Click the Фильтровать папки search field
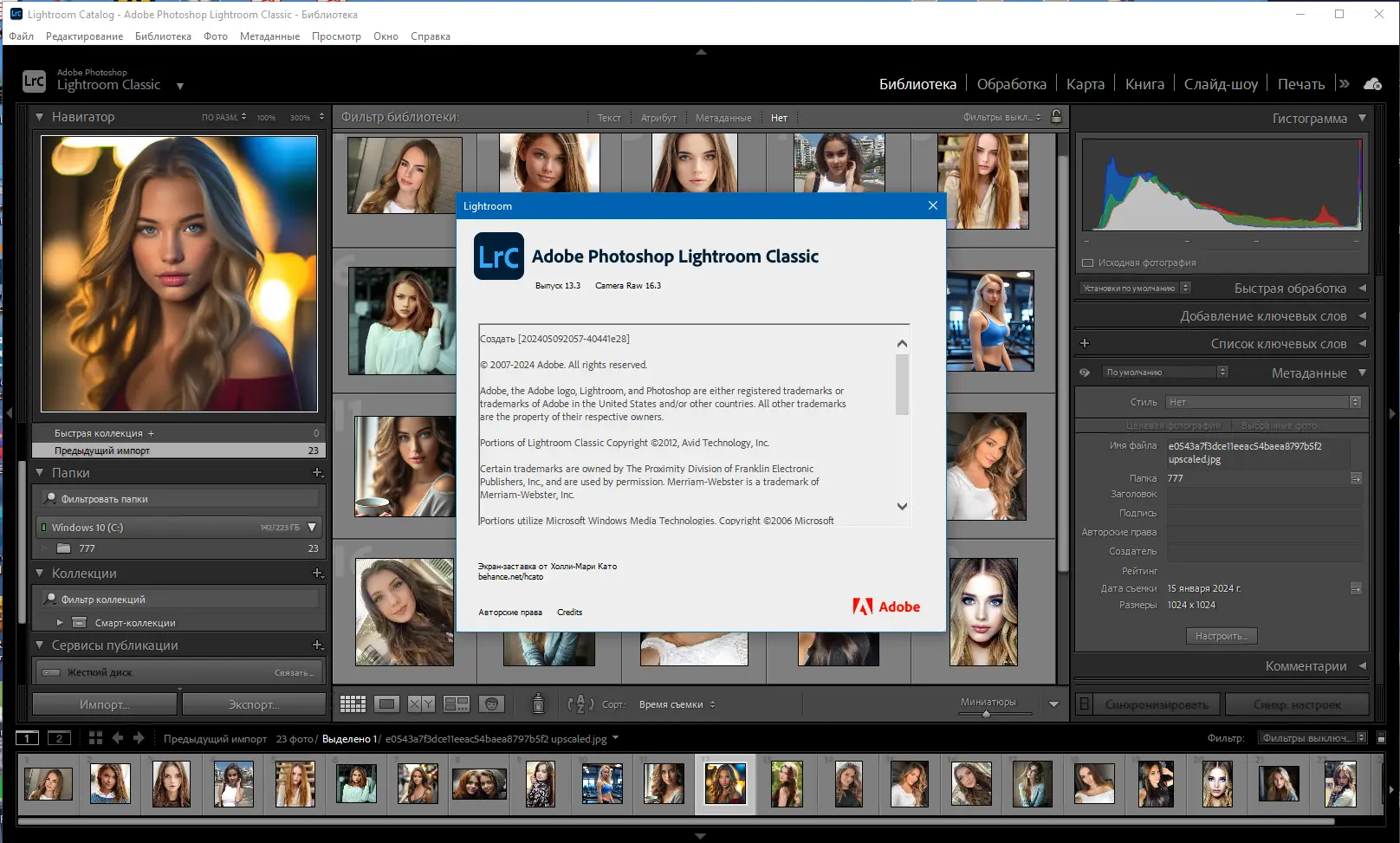The height and width of the screenshot is (843, 1400). [x=180, y=499]
